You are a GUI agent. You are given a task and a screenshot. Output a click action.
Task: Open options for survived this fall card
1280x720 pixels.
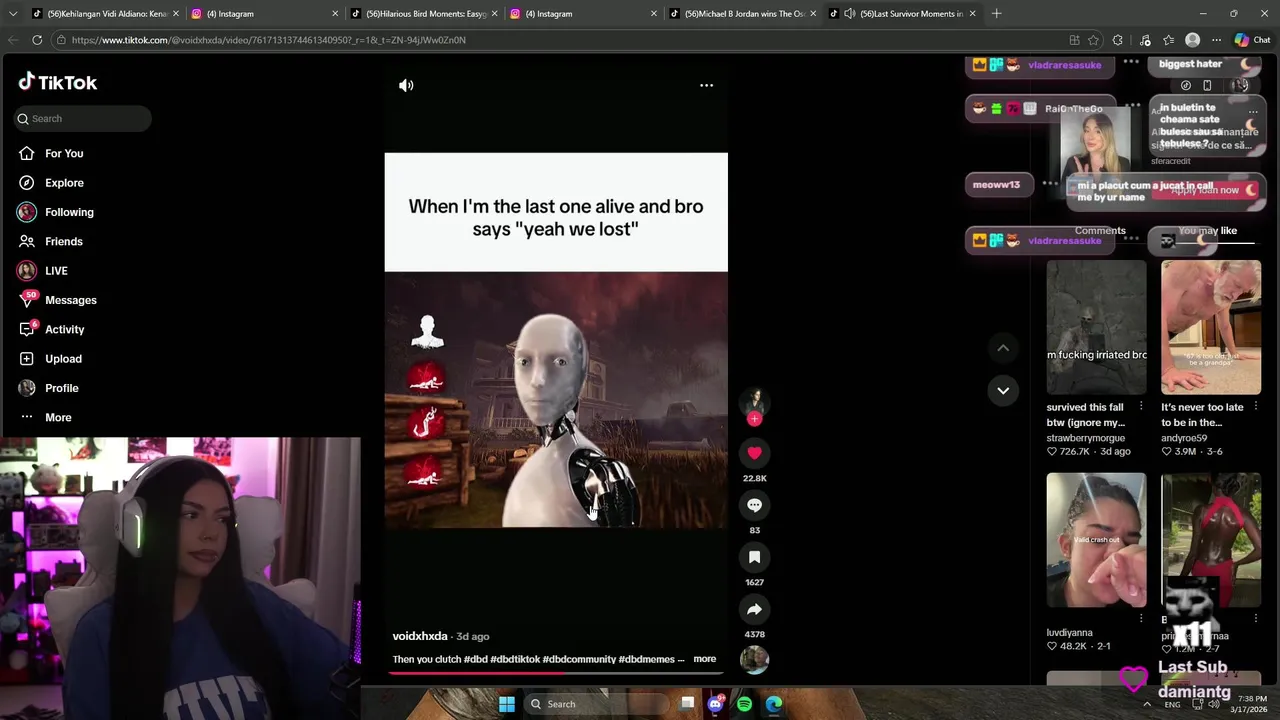(x=1141, y=407)
